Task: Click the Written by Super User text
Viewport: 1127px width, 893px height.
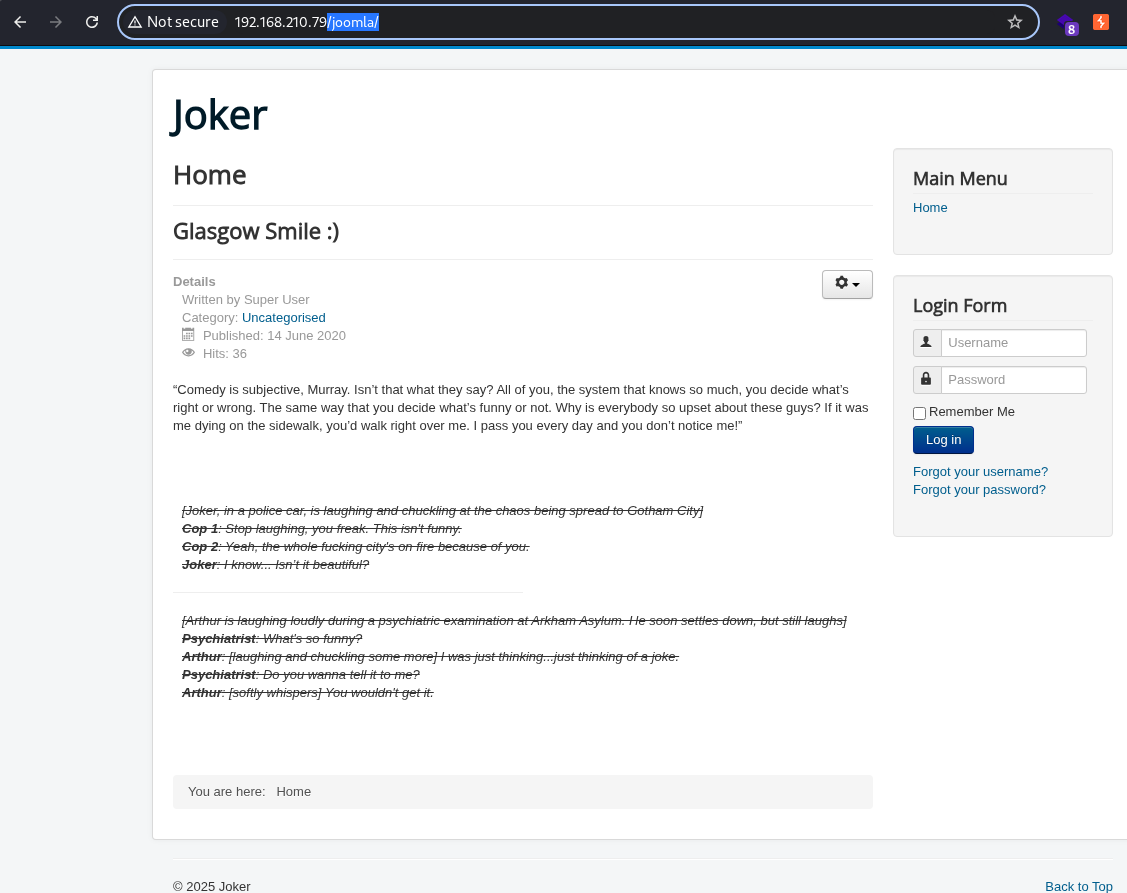Action: (246, 300)
